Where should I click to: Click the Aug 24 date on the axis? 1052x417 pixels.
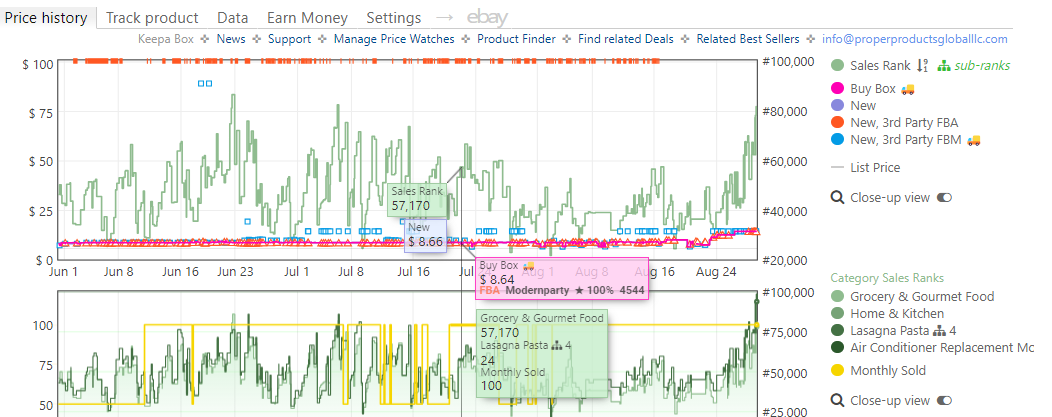[715, 272]
